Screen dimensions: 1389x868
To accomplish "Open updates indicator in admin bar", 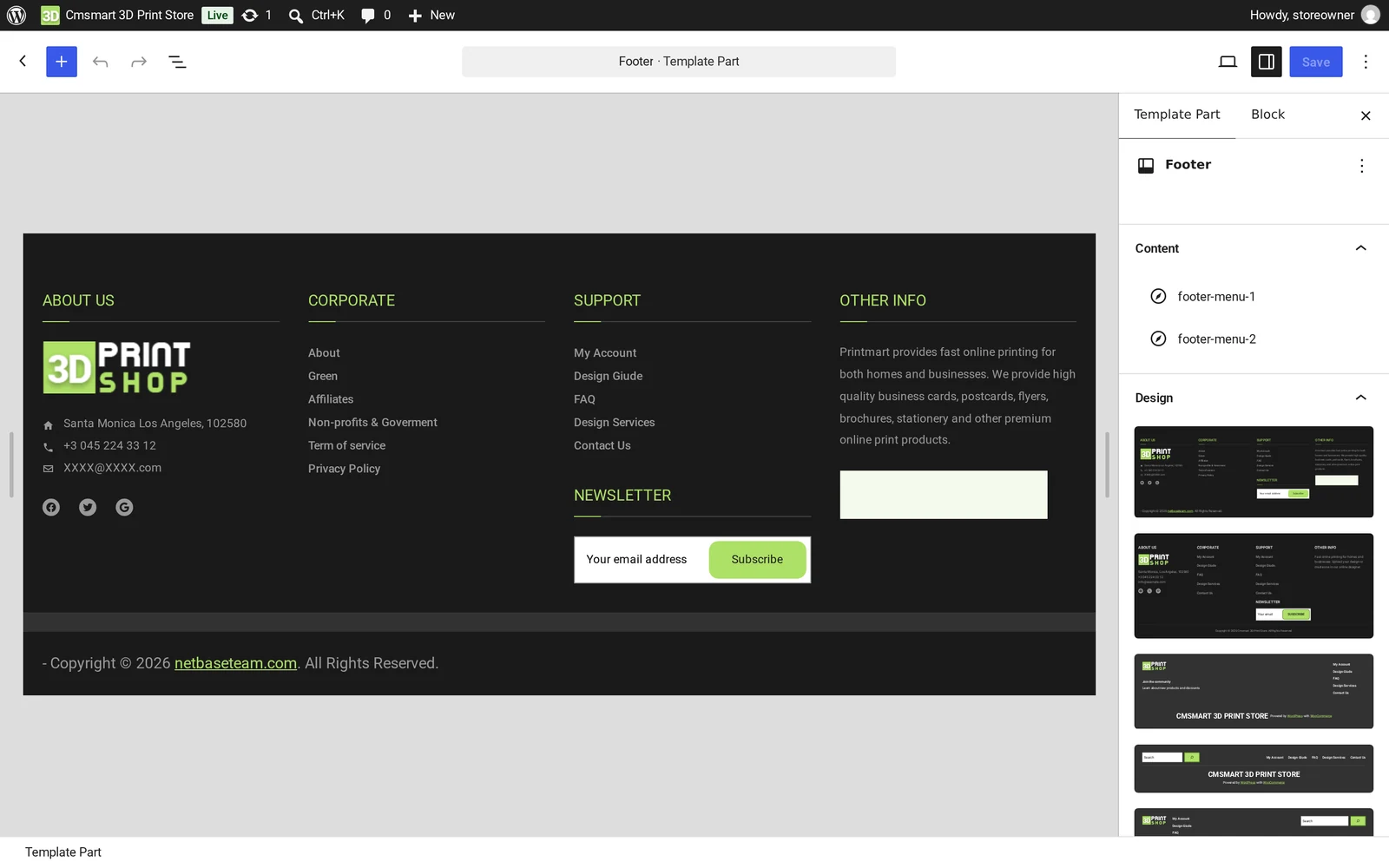I will 257,15.
